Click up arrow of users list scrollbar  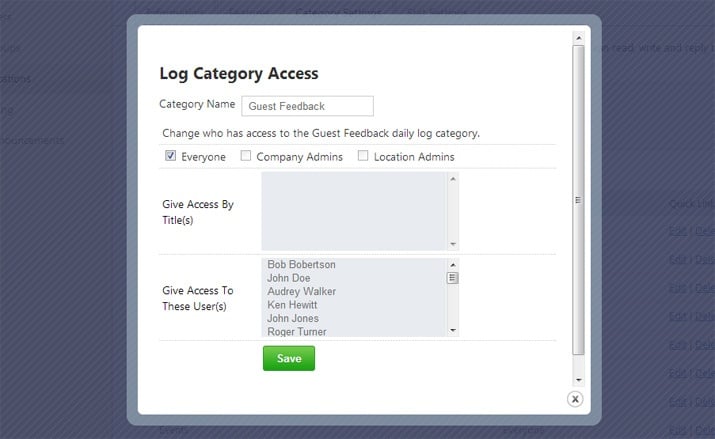pos(453,265)
